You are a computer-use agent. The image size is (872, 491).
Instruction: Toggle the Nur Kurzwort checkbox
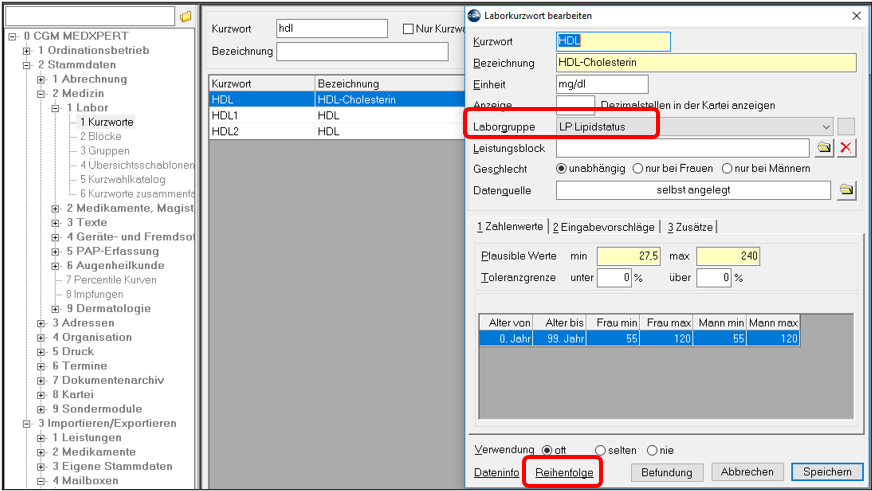pyautogui.click(x=408, y=29)
